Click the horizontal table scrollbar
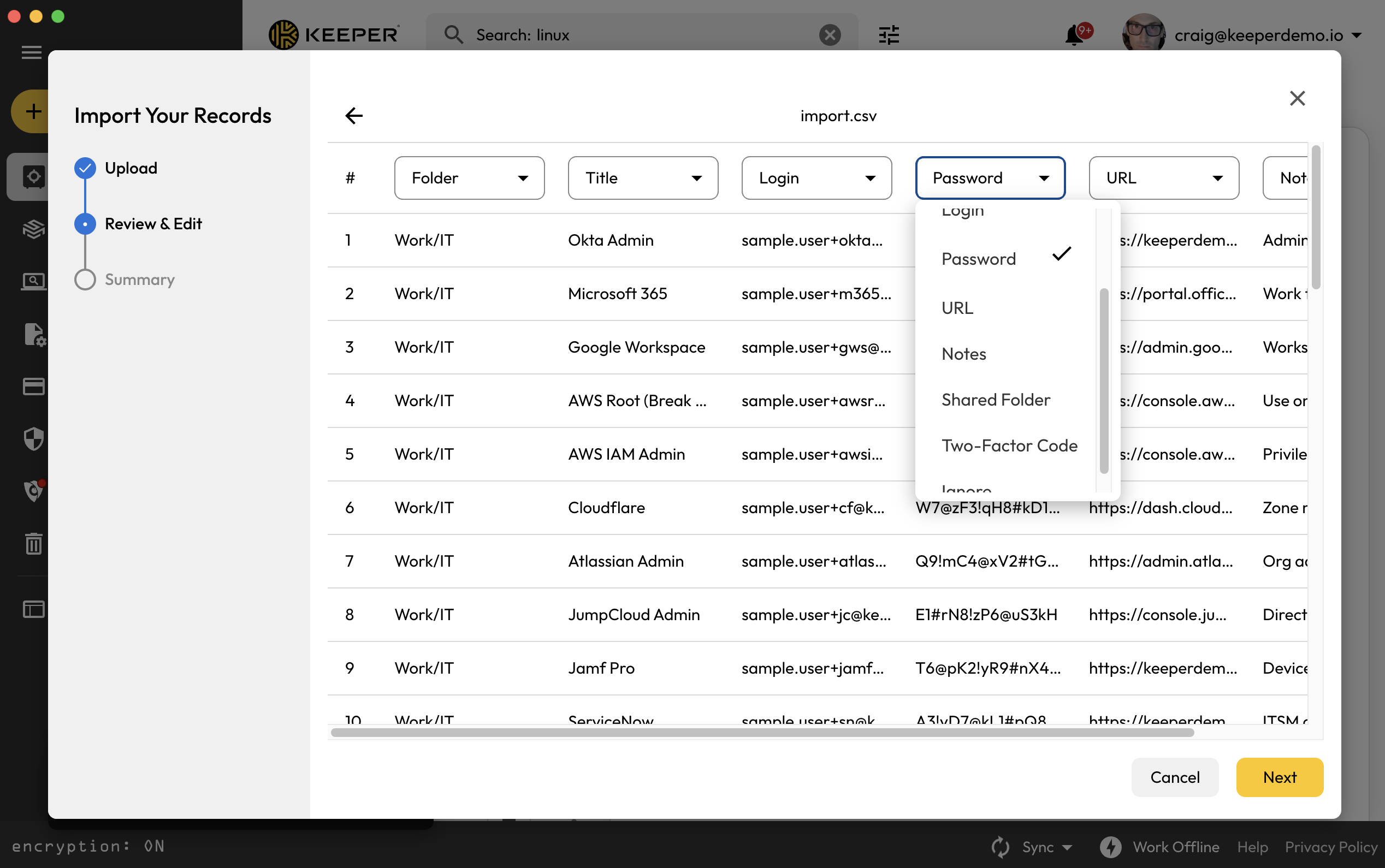 click(x=762, y=733)
